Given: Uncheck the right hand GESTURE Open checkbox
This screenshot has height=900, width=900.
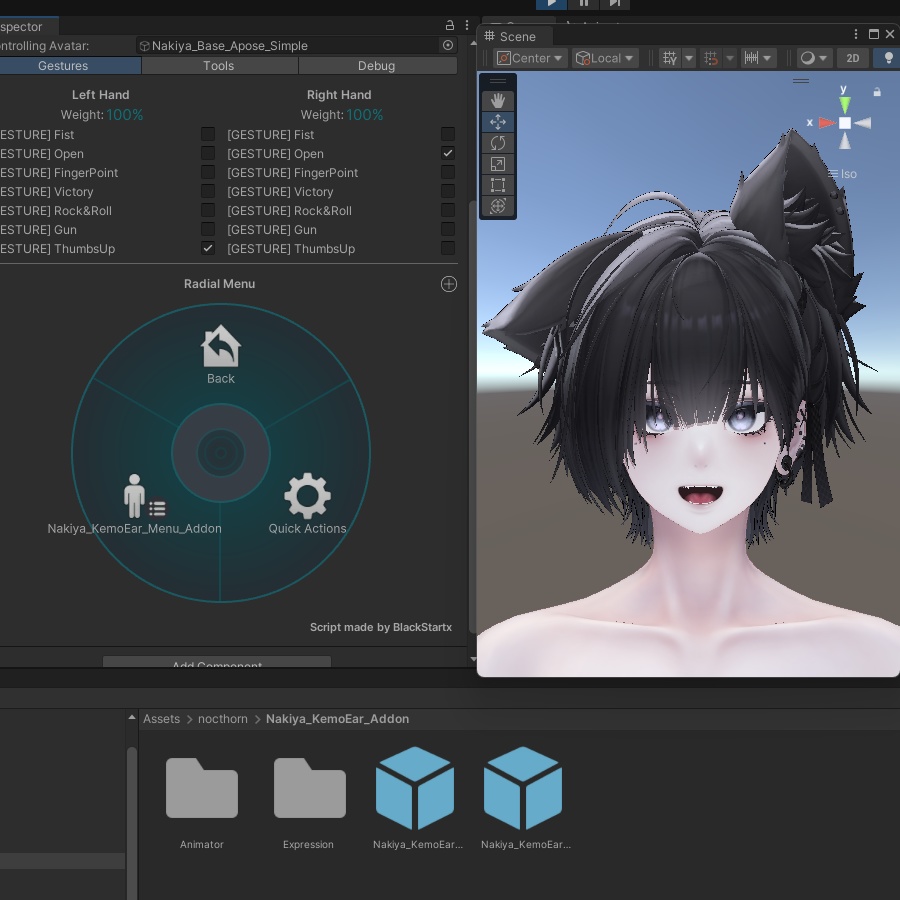Looking at the screenshot, I should [x=447, y=152].
